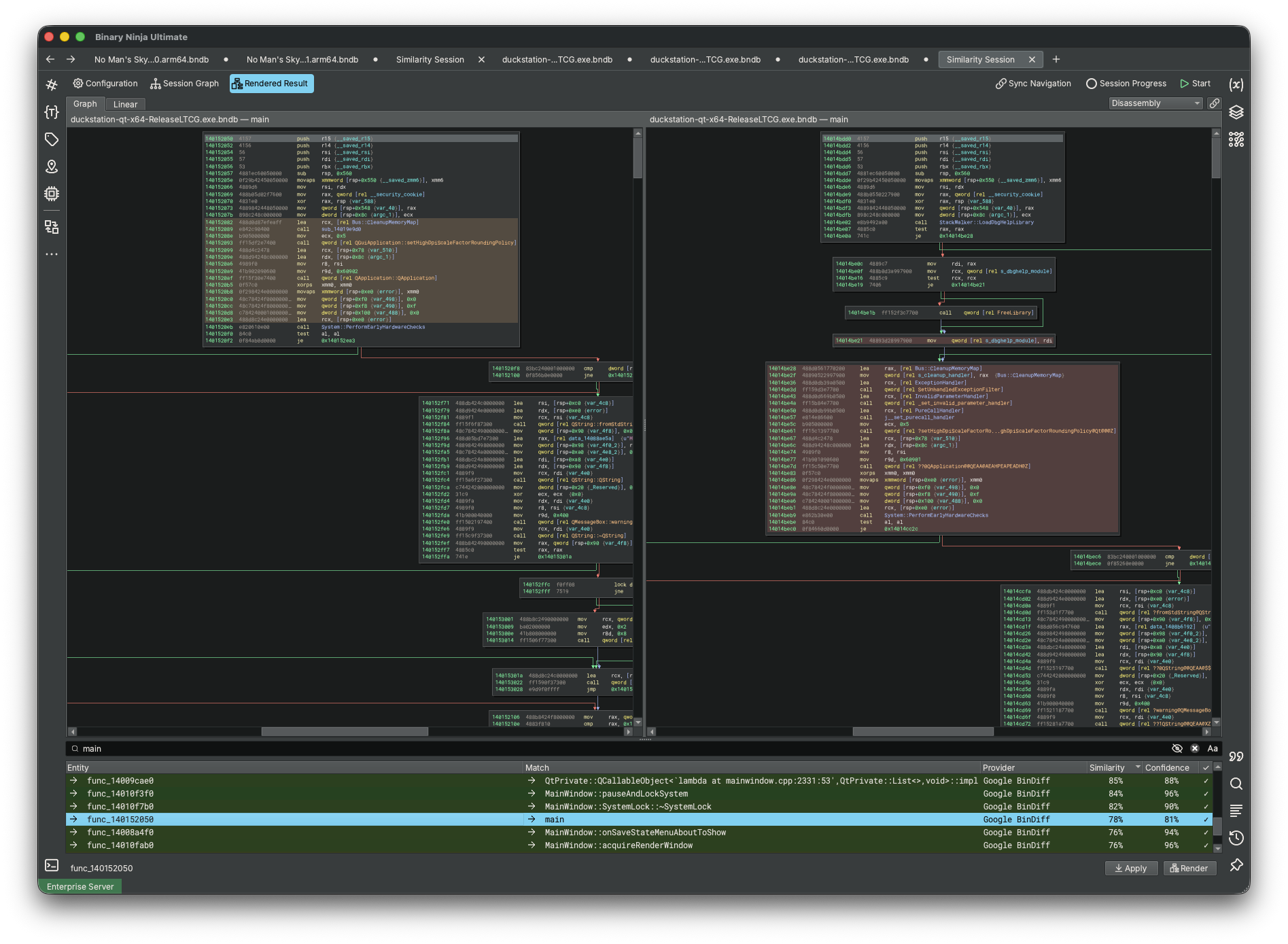Screen dimensions: 1288x944
Task: Open the cross references quote icon
Action: click(1236, 756)
